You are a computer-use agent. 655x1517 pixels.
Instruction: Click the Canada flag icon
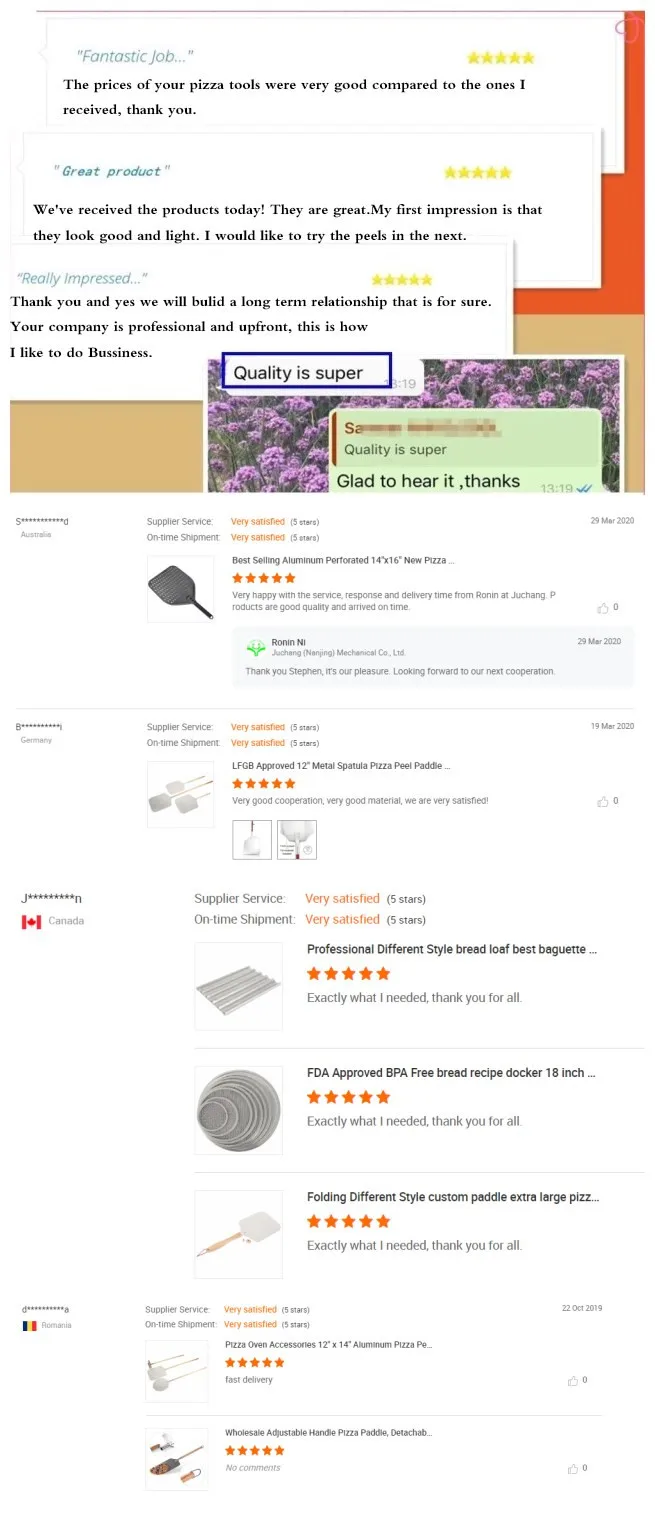click(31, 921)
